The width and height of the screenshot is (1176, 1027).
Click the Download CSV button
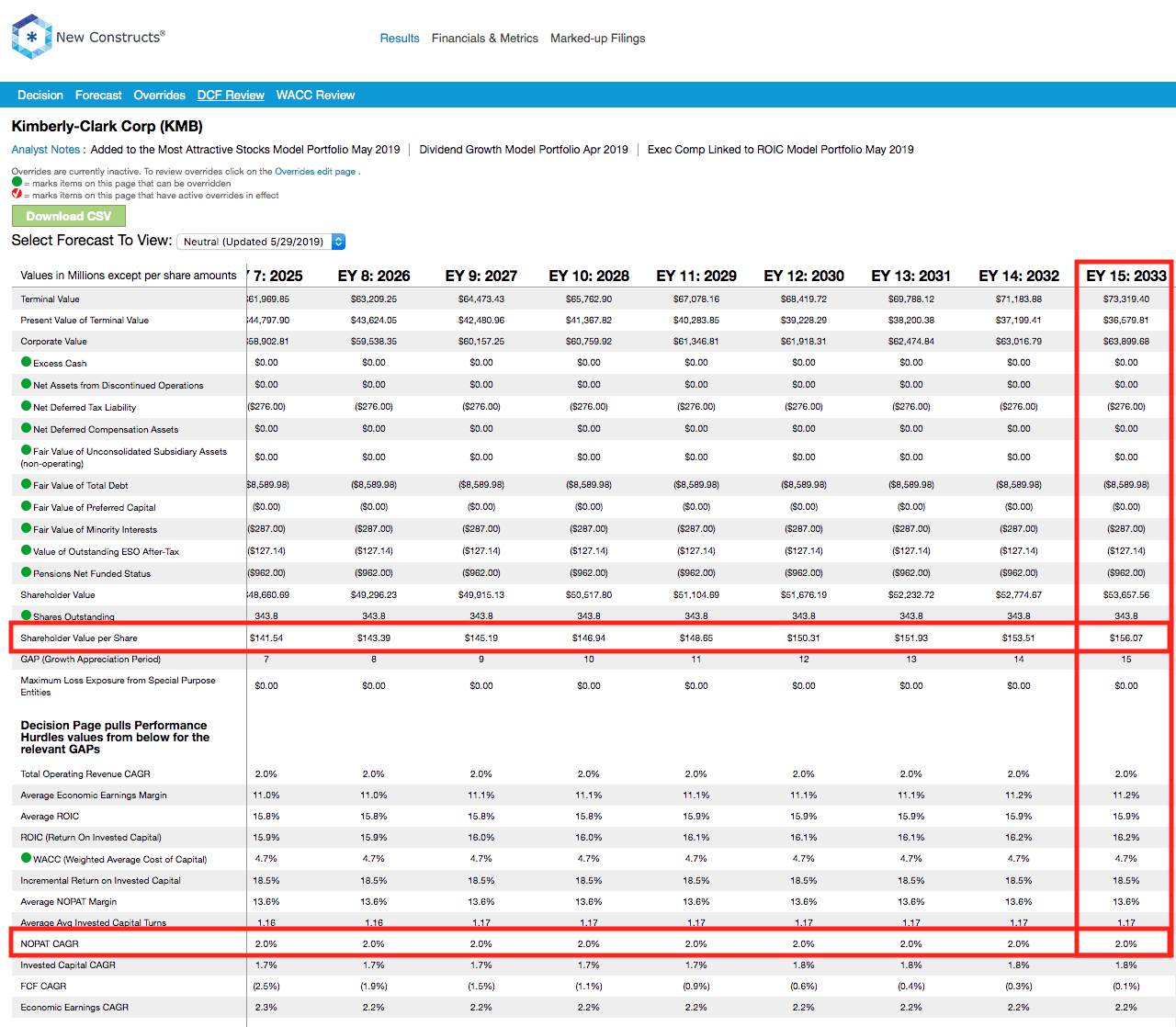(x=69, y=216)
